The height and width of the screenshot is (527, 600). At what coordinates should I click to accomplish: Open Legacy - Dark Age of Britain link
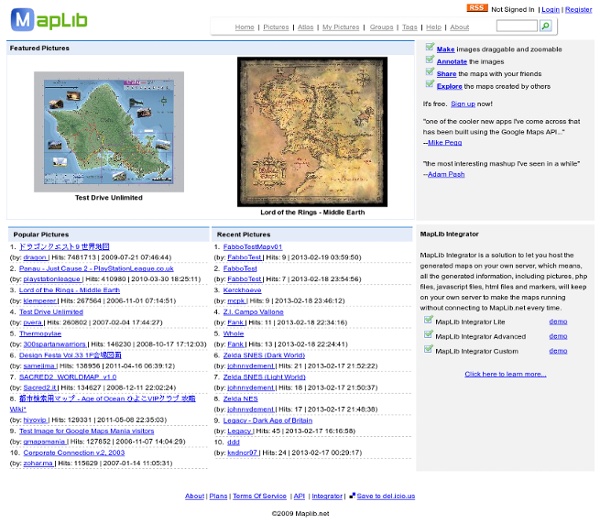click(x=267, y=421)
